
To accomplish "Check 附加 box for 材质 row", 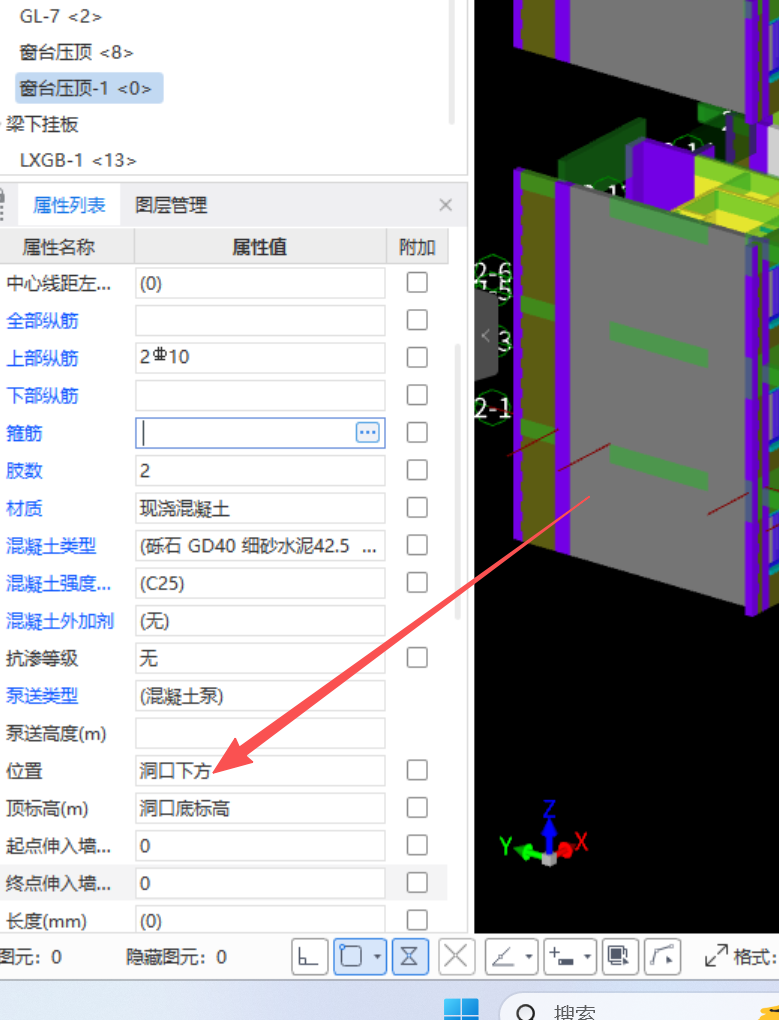I will click(417, 507).
